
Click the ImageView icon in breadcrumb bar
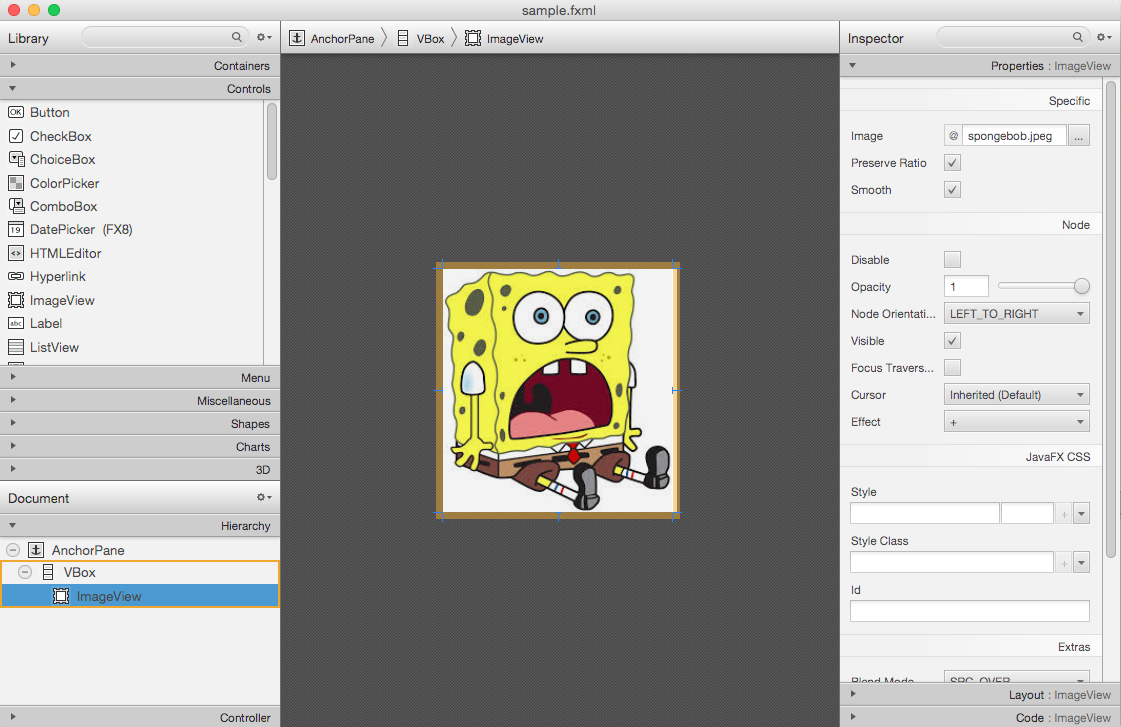(x=473, y=38)
